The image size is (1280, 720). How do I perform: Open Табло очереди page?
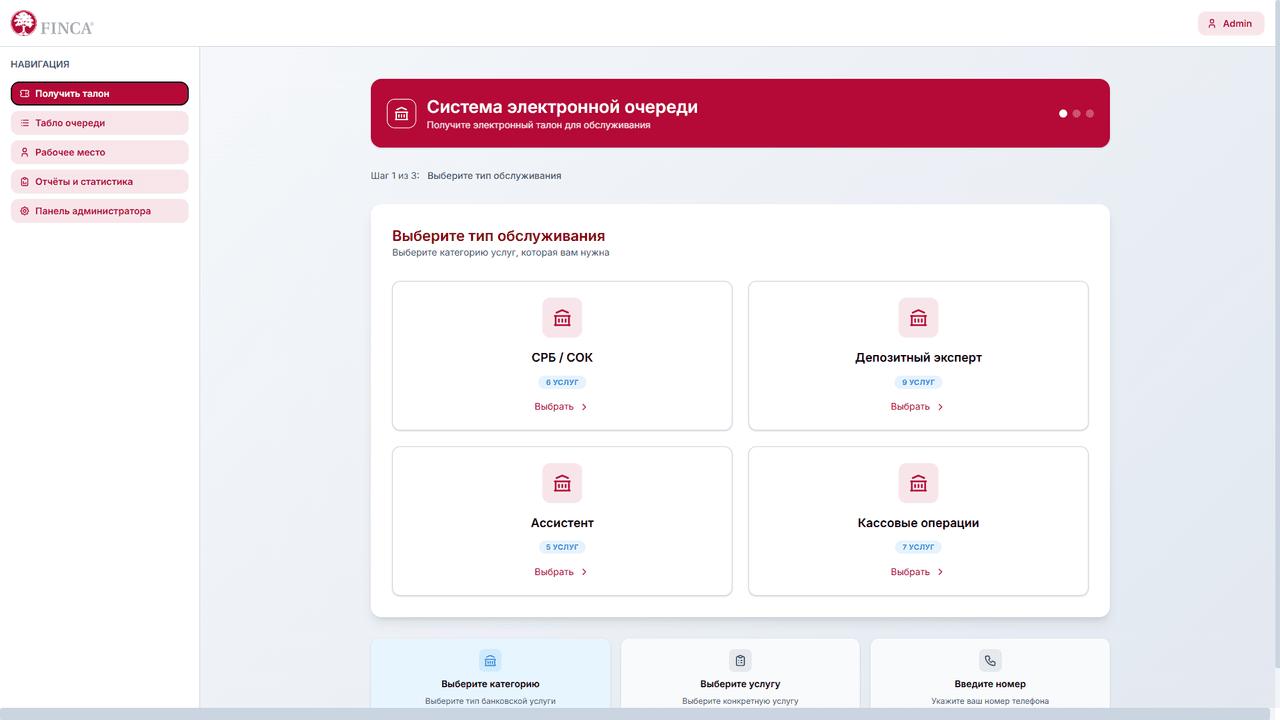[99, 123]
